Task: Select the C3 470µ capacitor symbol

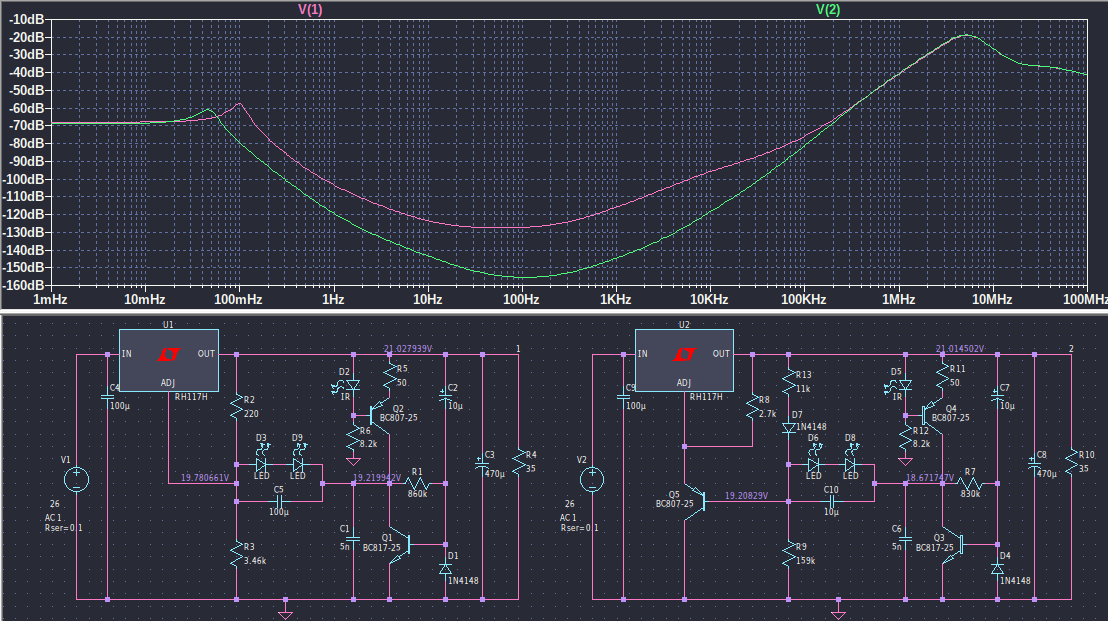Action: click(483, 464)
